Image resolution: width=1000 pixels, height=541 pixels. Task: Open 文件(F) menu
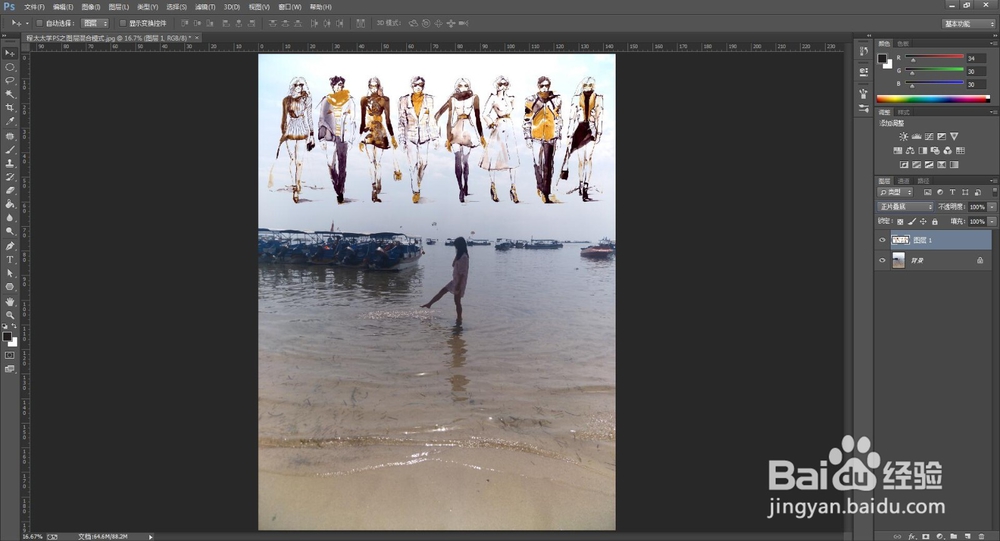coord(34,7)
